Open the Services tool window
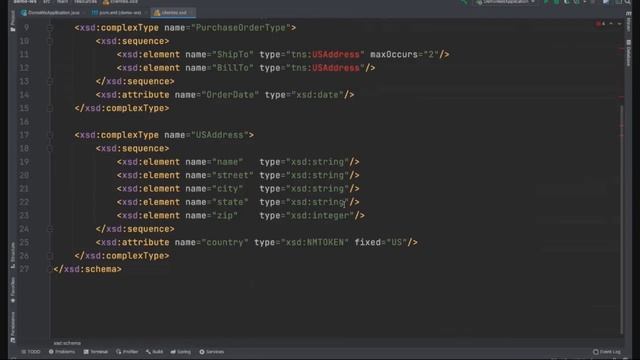Viewport: 640px width, 360px height. 212,351
